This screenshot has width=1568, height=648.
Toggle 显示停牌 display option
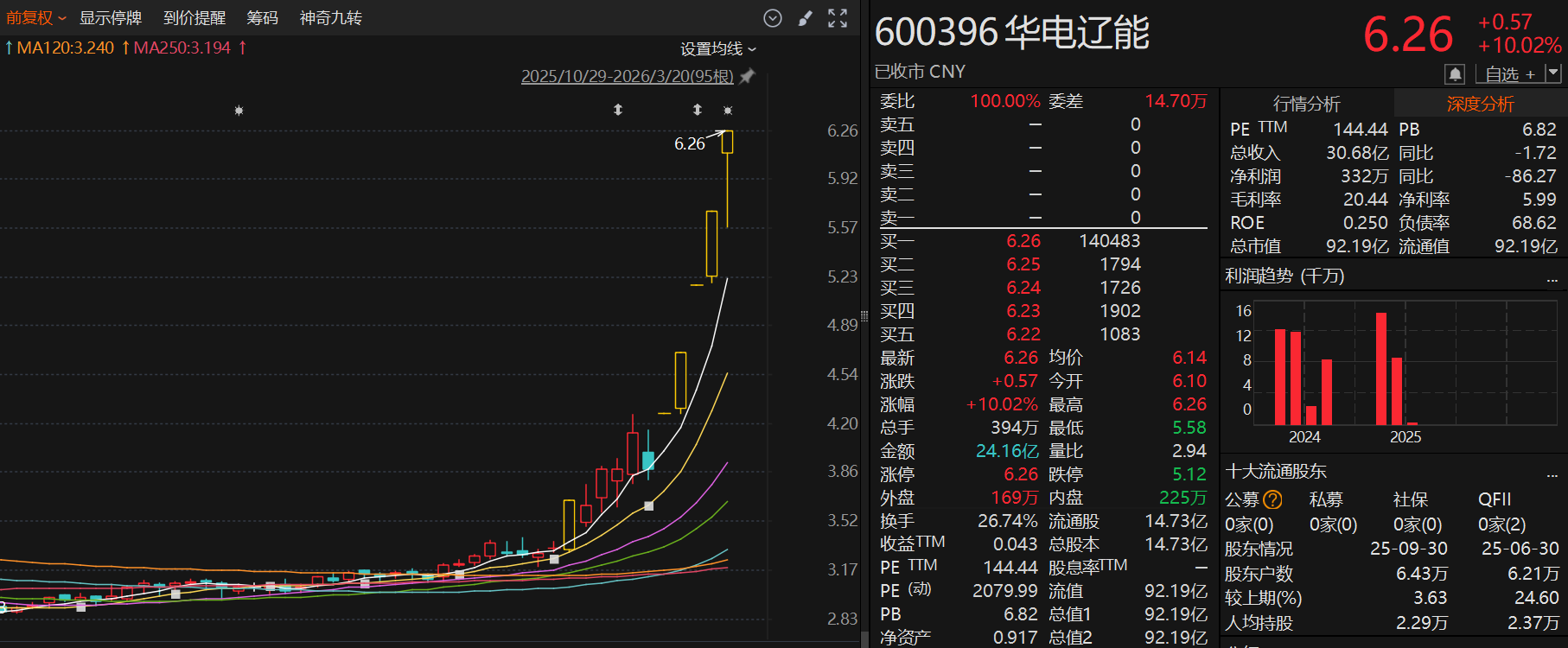(111, 18)
